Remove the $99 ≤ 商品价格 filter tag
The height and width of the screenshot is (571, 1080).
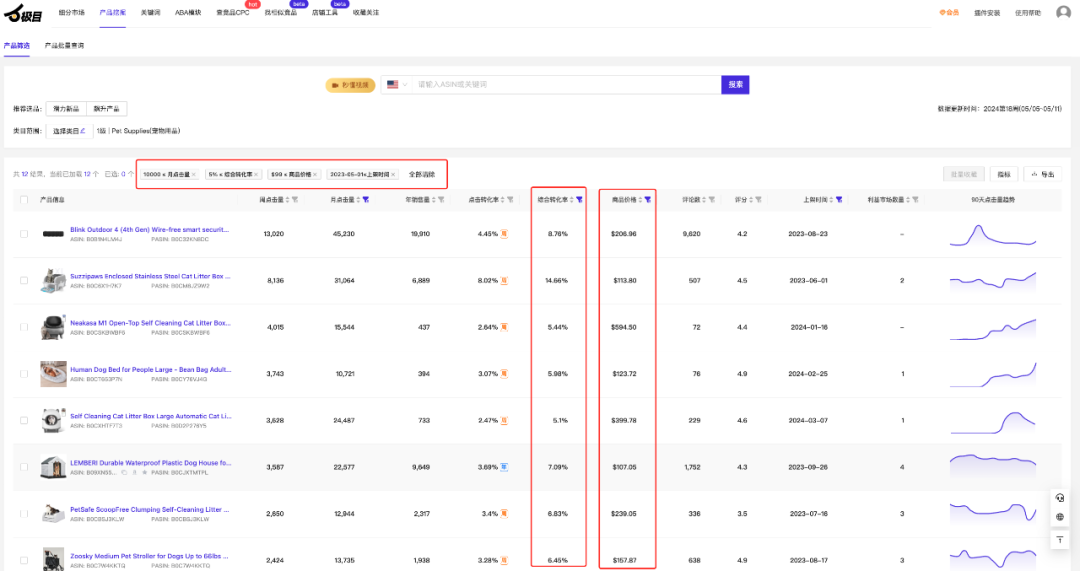316,174
